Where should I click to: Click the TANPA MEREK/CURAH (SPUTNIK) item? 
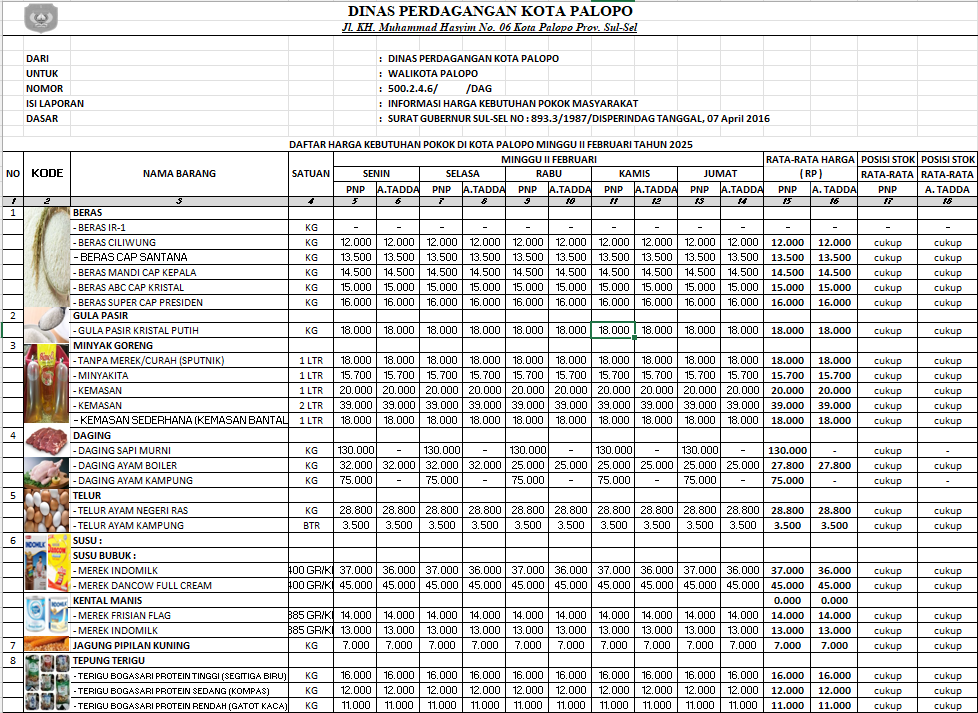(x=148, y=361)
